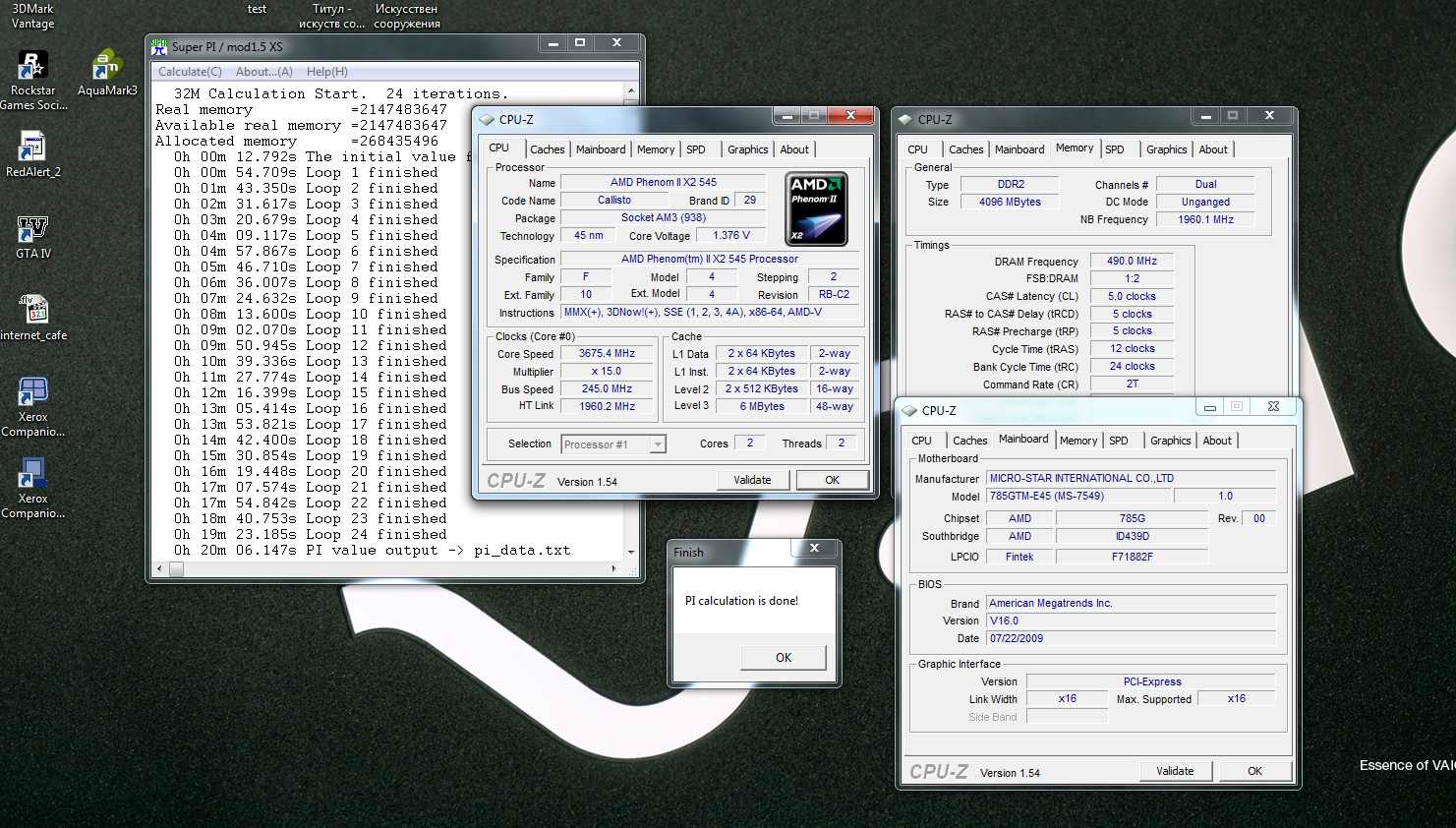Screen dimensions: 1456x828
Task: Open internet_cafe video file icon
Action: [x=33, y=317]
